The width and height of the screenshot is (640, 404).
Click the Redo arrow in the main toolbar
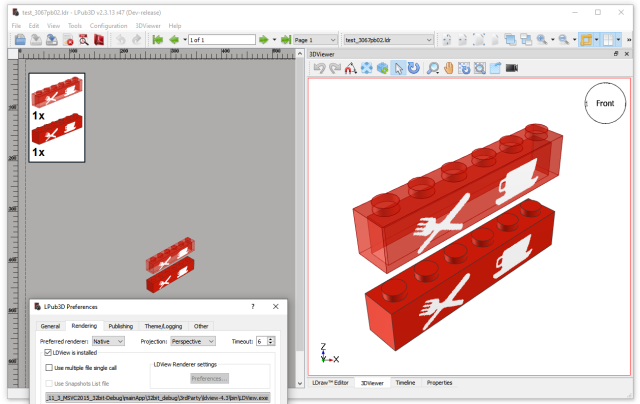tap(136, 40)
